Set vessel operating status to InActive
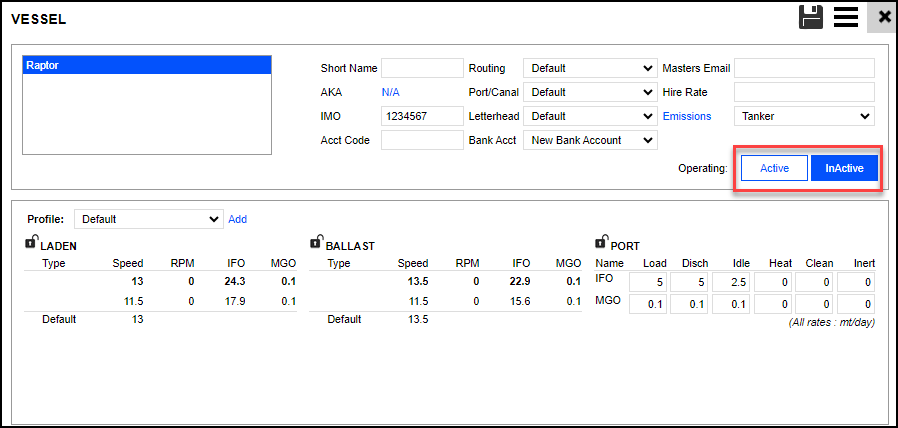Image resolution: width=898 pixels, height=428 pixels. click(x=844, y=169)
